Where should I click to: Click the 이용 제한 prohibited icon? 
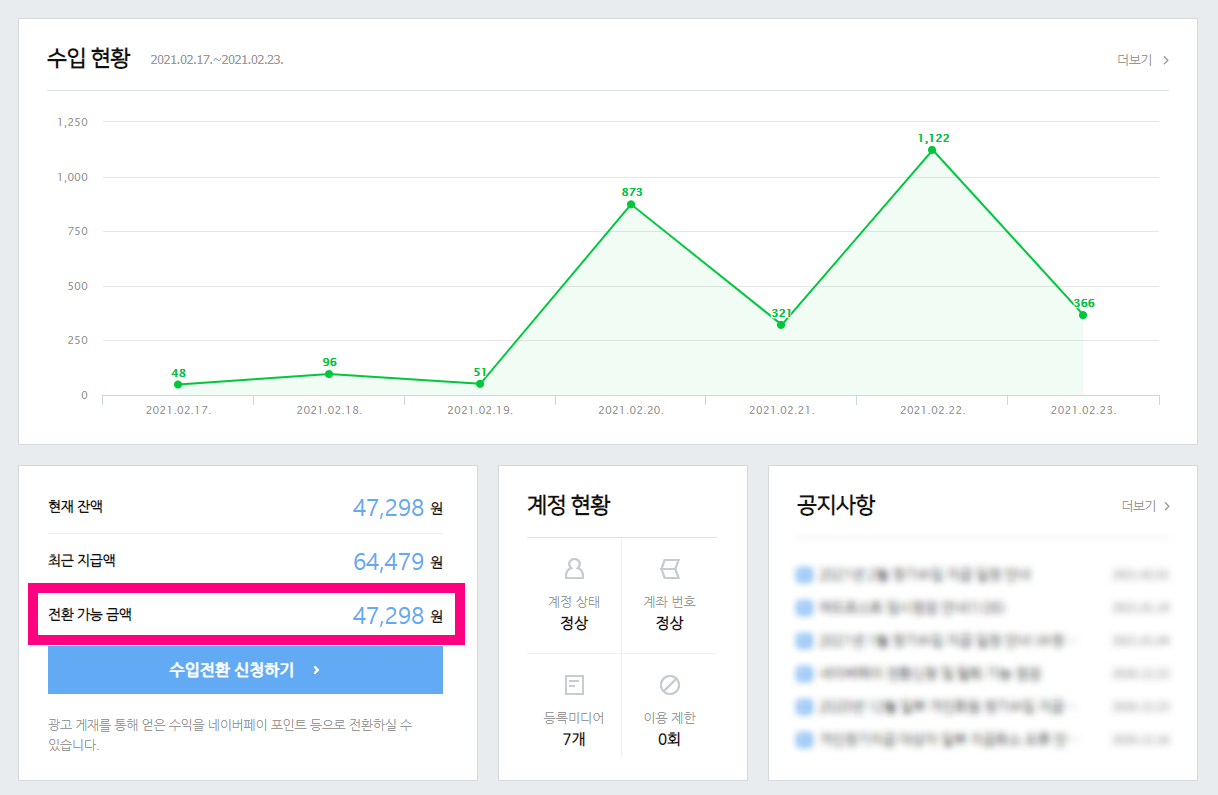pos(669,685)
